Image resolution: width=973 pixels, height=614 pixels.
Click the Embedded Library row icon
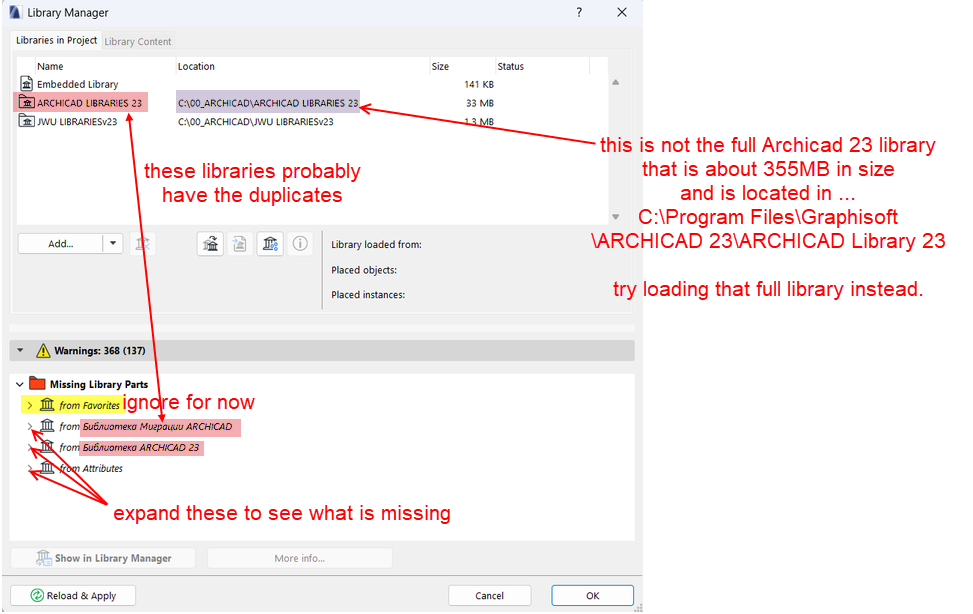26,83
